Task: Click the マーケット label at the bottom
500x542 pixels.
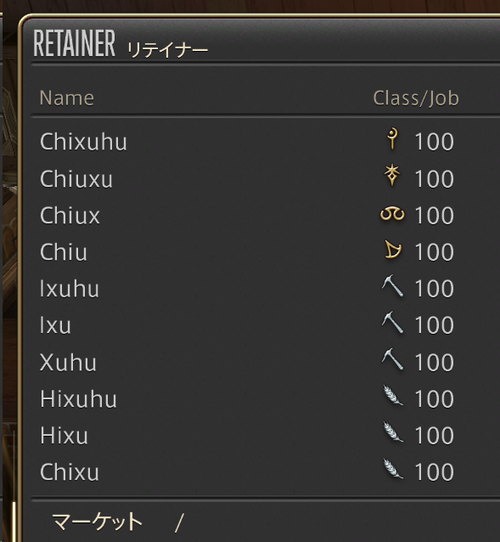Action: point(97,521)
